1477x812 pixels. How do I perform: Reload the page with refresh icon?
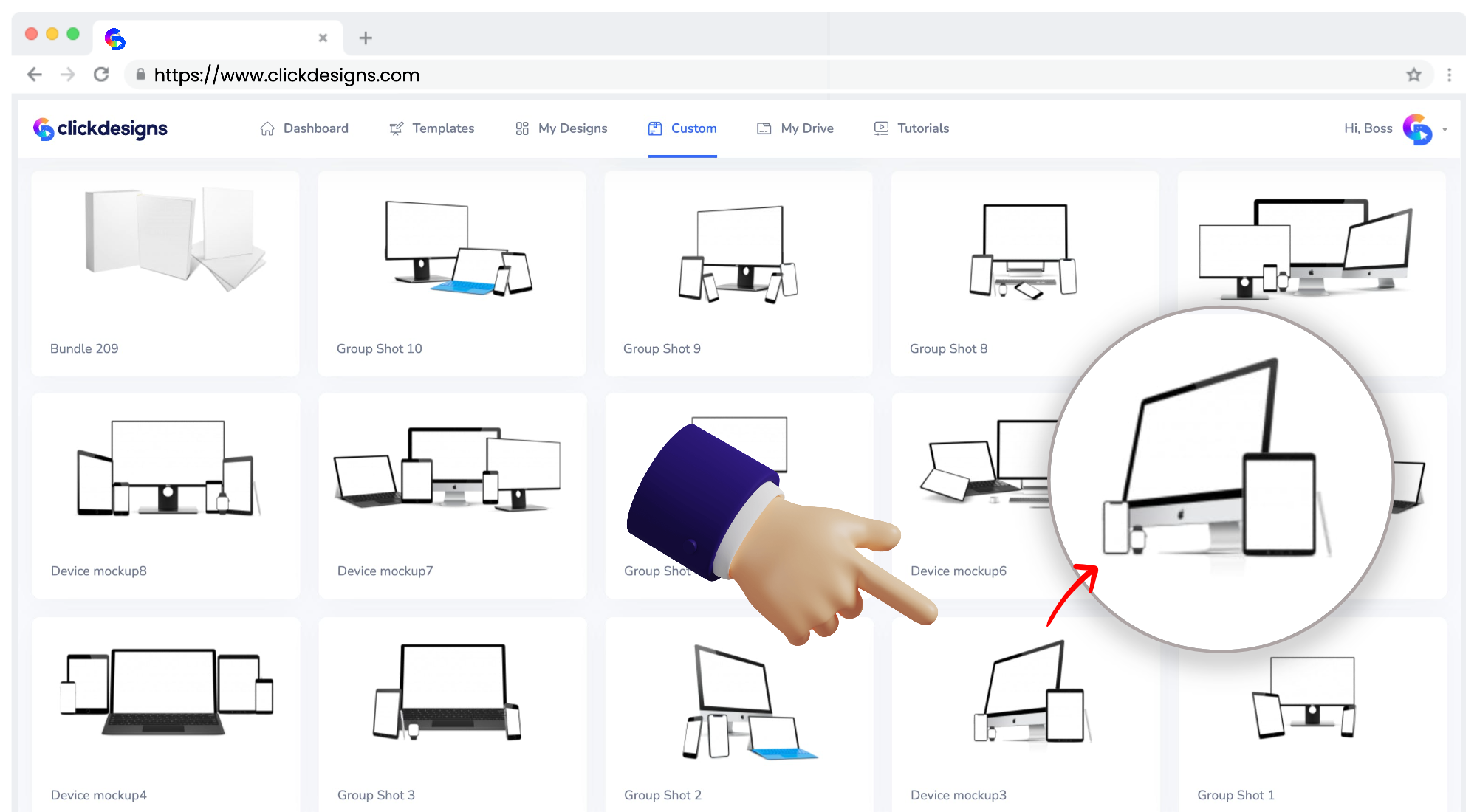click(101, 75)
